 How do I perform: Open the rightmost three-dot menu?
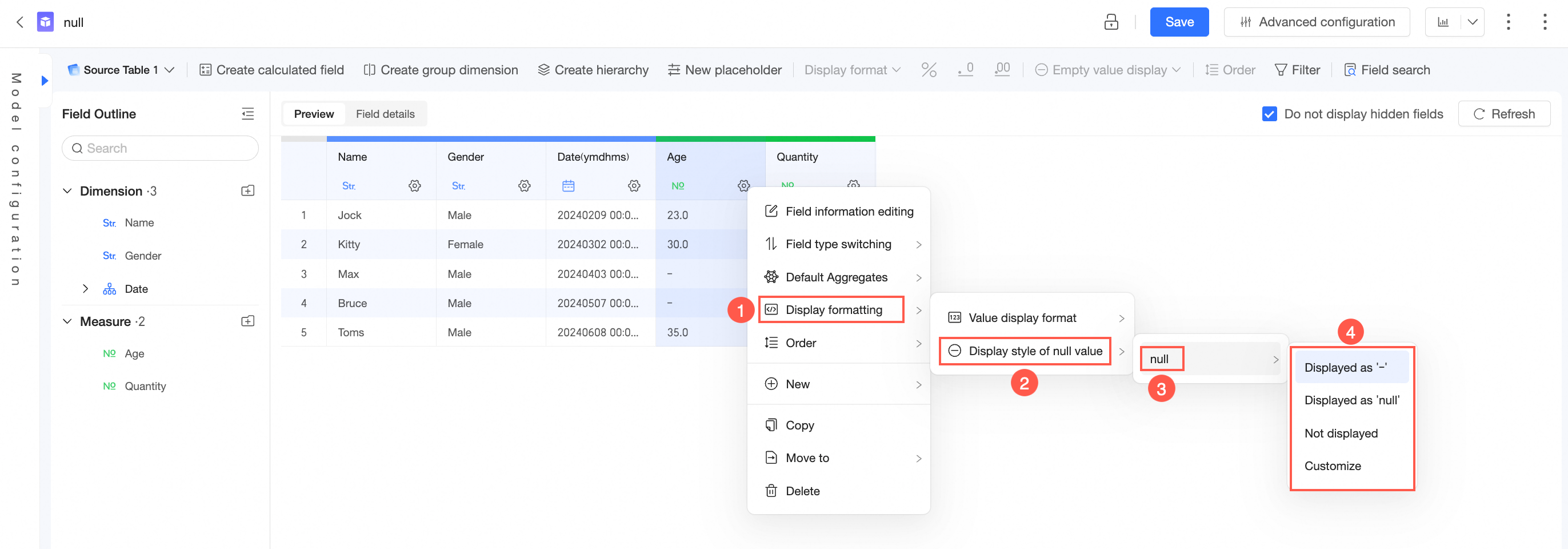pyautogui.click(x=1544, y=22)
